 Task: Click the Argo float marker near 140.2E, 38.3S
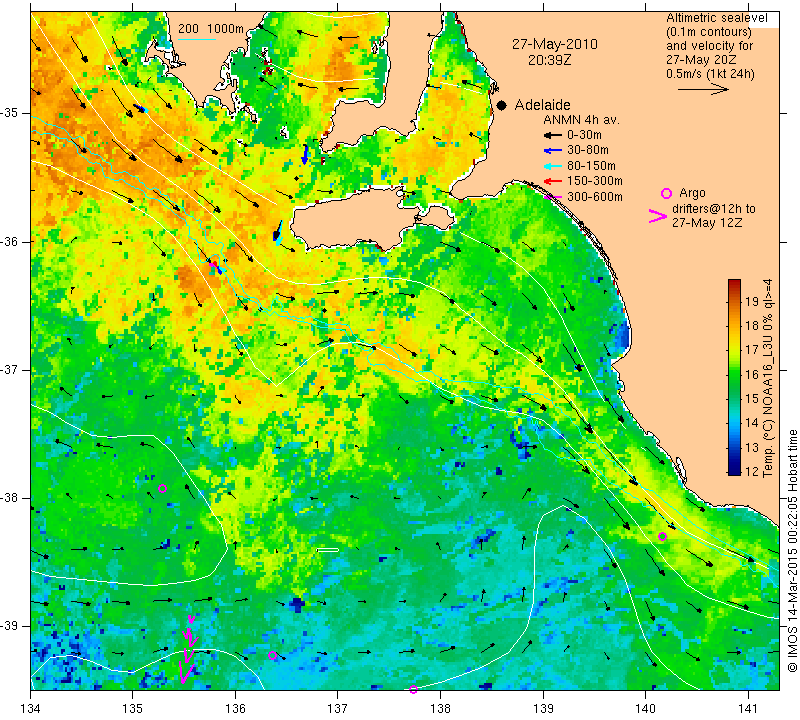coord(662,536)
